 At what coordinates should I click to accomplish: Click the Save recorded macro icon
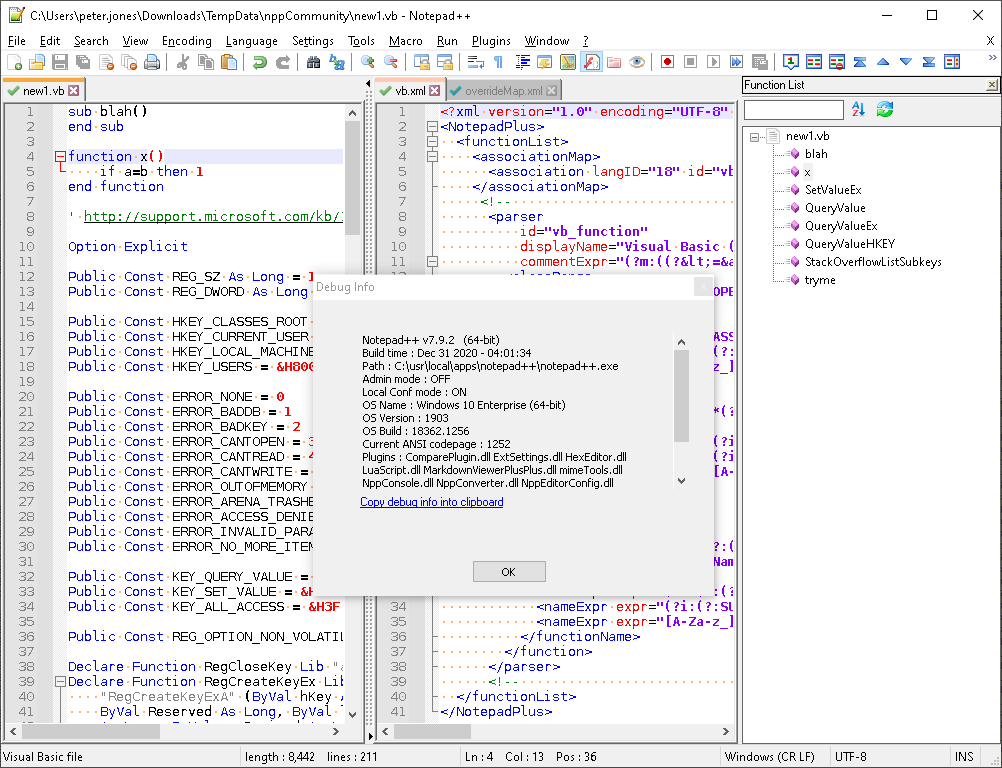coord(759,62)
